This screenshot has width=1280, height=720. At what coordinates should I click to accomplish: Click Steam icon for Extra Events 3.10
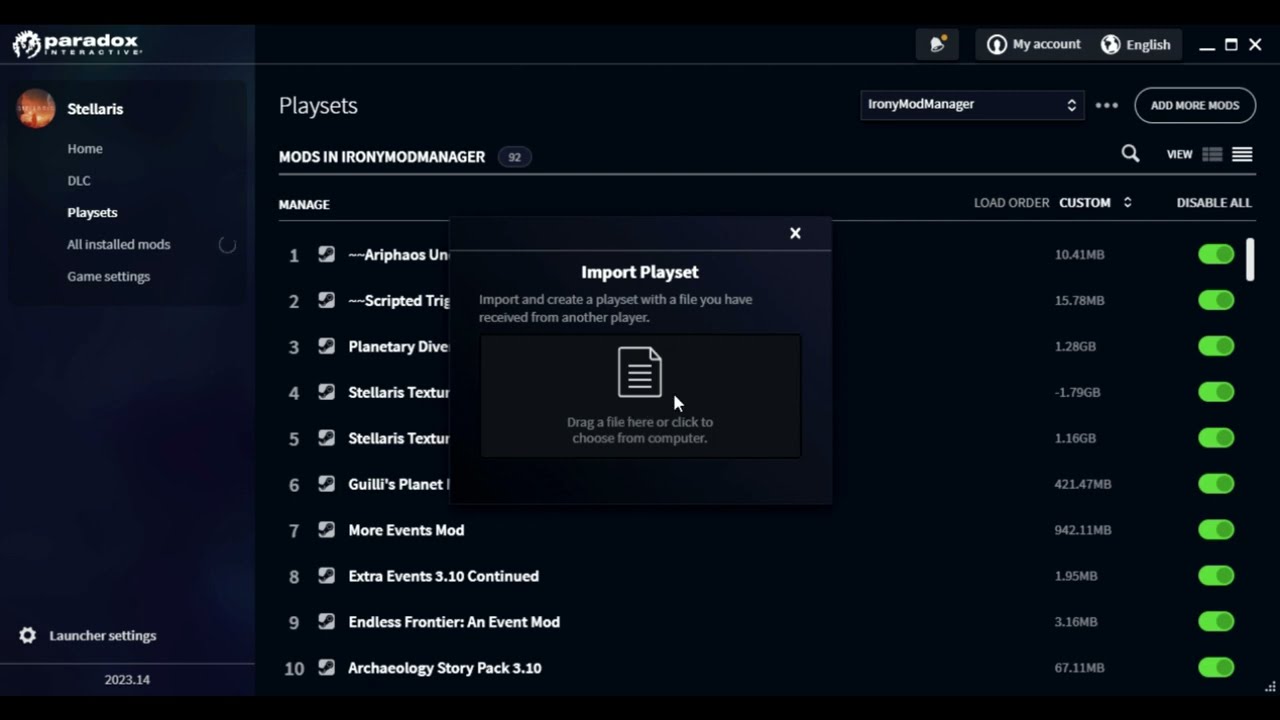(x=326, y=576)
